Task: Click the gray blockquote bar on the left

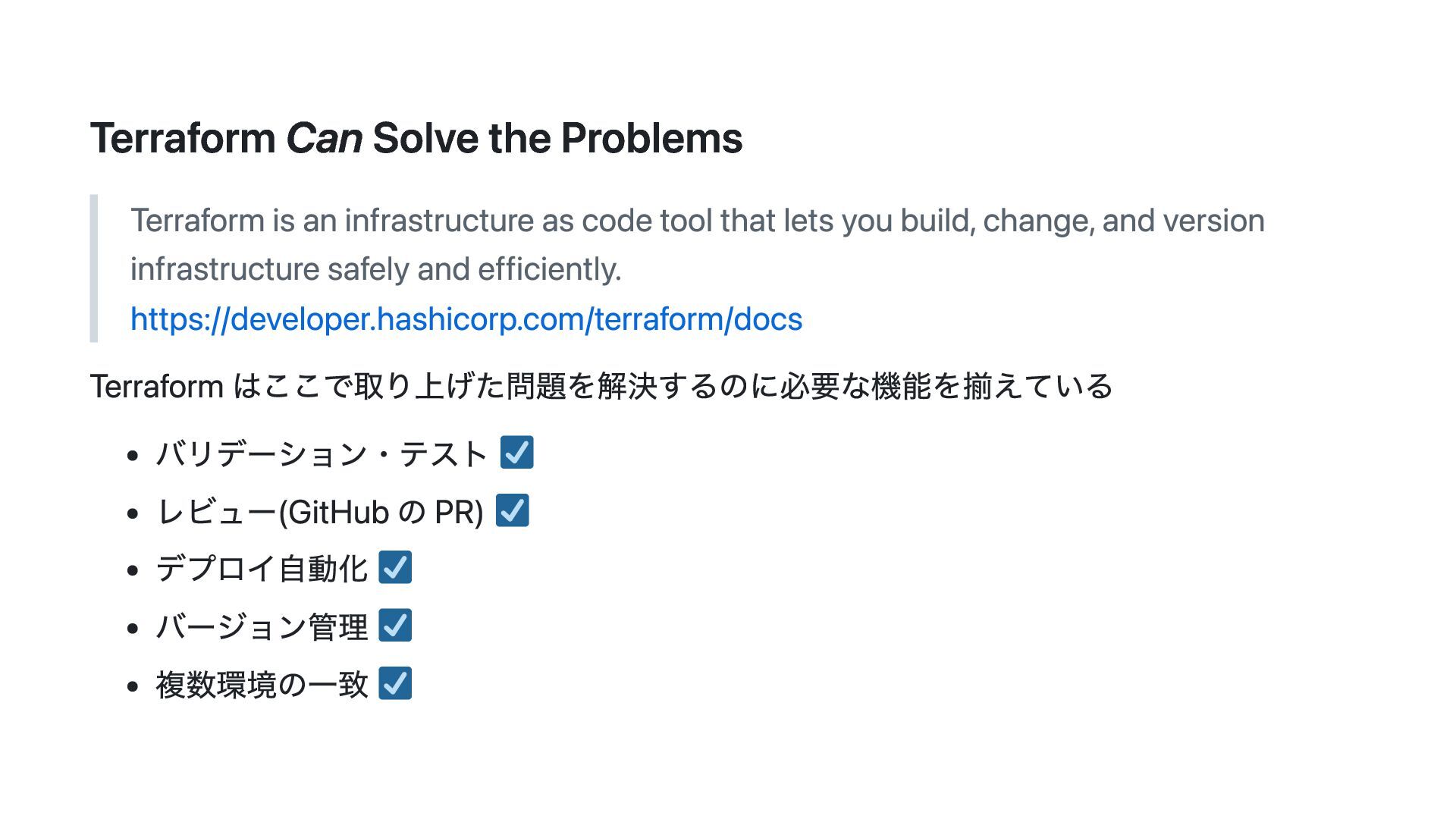Action: pos(94,268)
